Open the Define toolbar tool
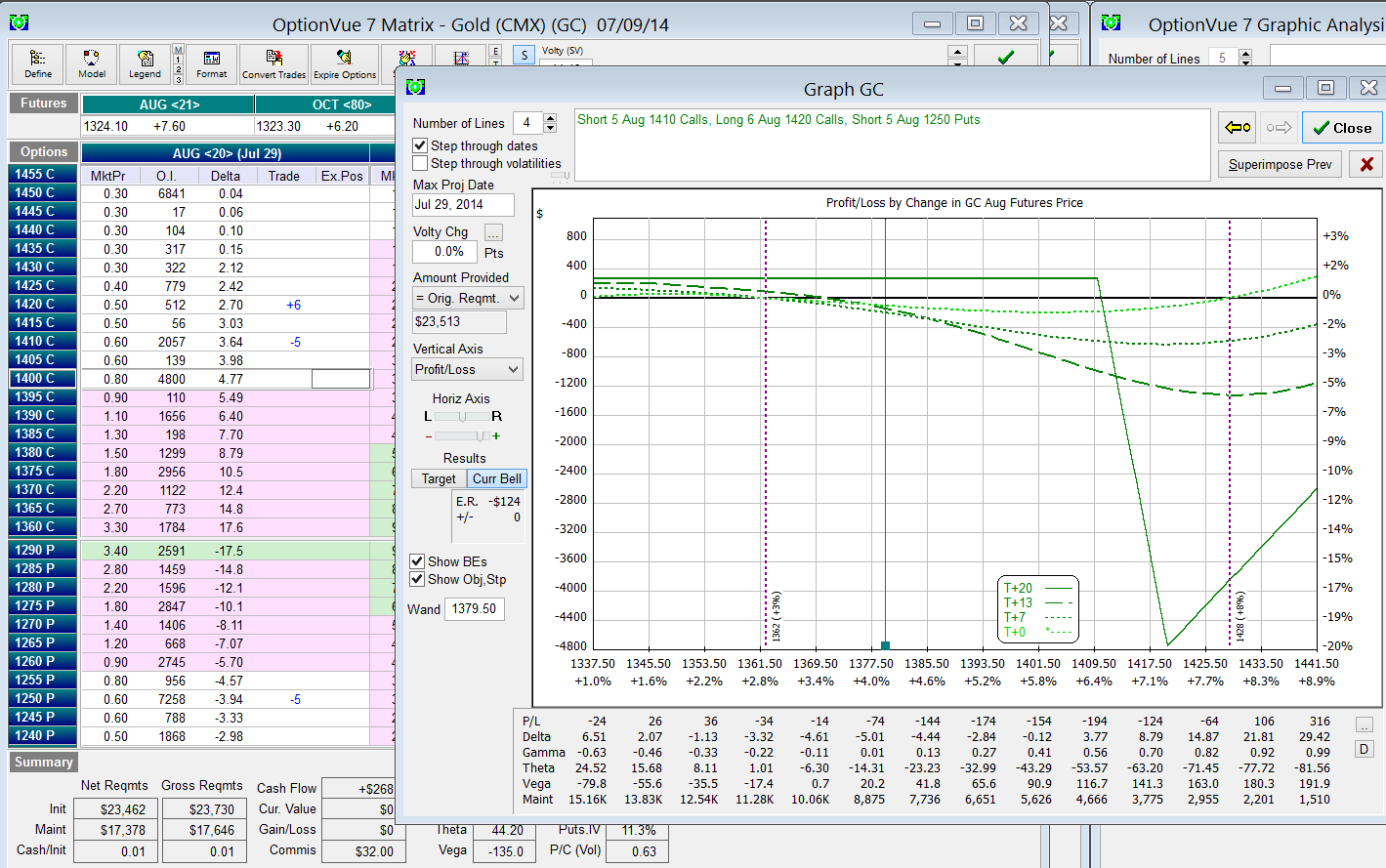This screenshot has width=1386, height=868. [38, 63]
